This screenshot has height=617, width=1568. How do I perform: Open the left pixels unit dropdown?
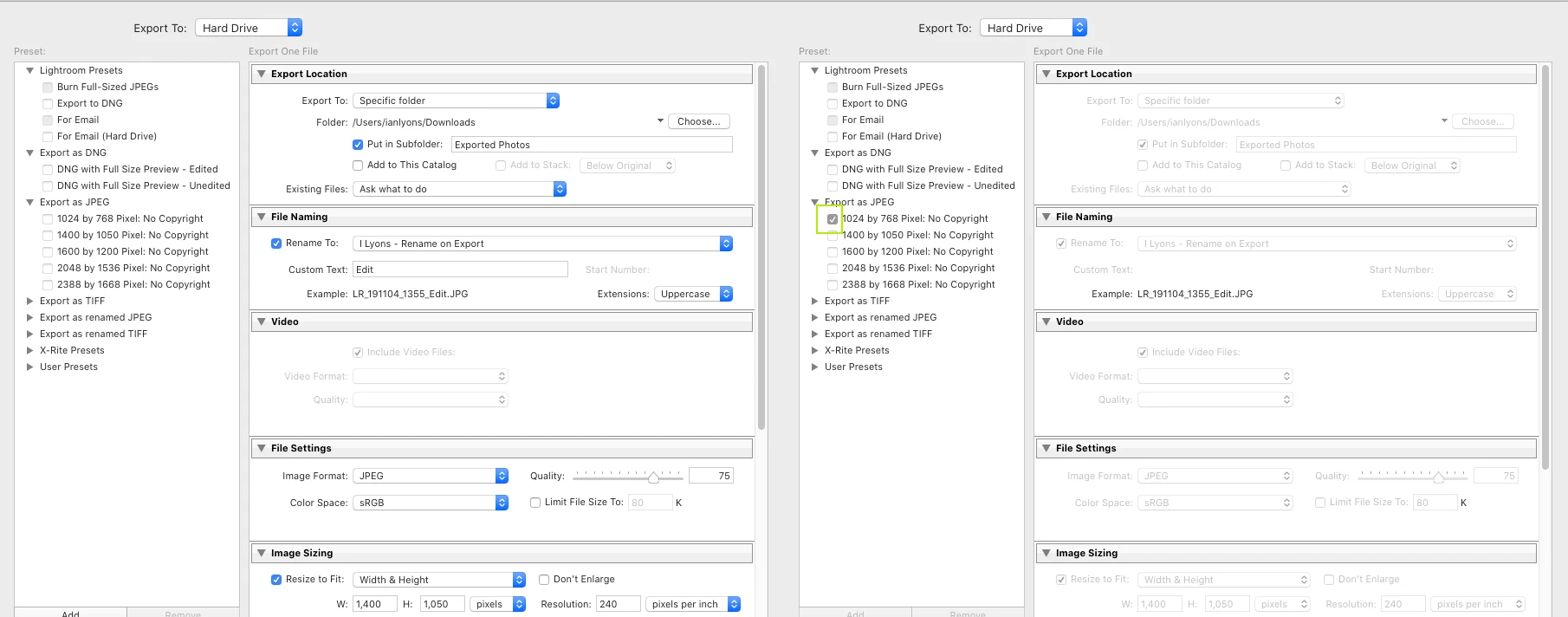pos(497,604)
